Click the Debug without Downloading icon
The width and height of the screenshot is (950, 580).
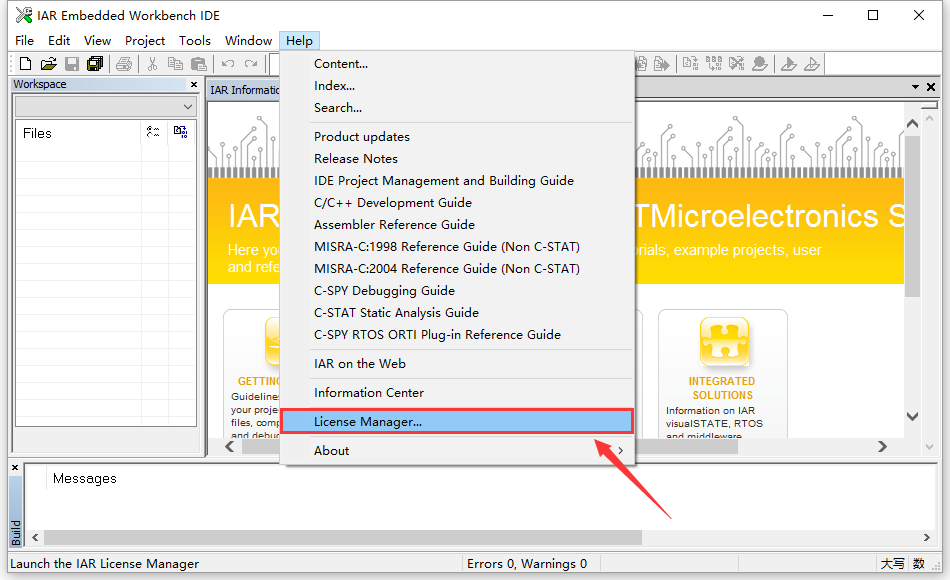(x=811, y=64)
